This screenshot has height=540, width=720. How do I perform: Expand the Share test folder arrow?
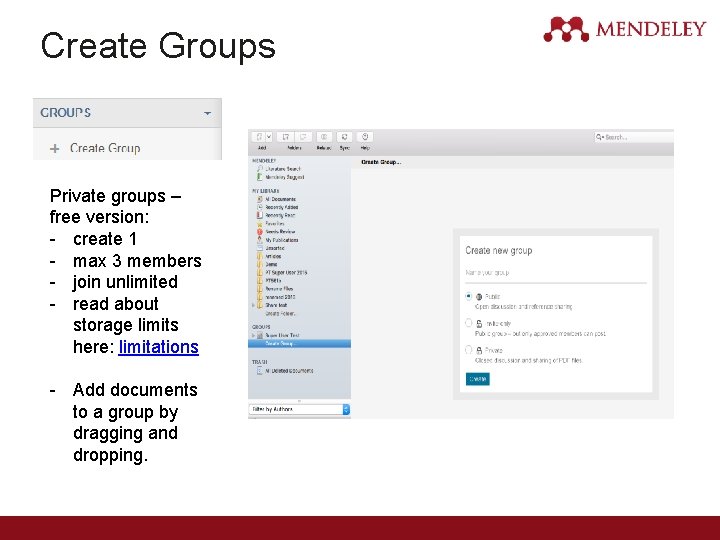click(253, 305)
